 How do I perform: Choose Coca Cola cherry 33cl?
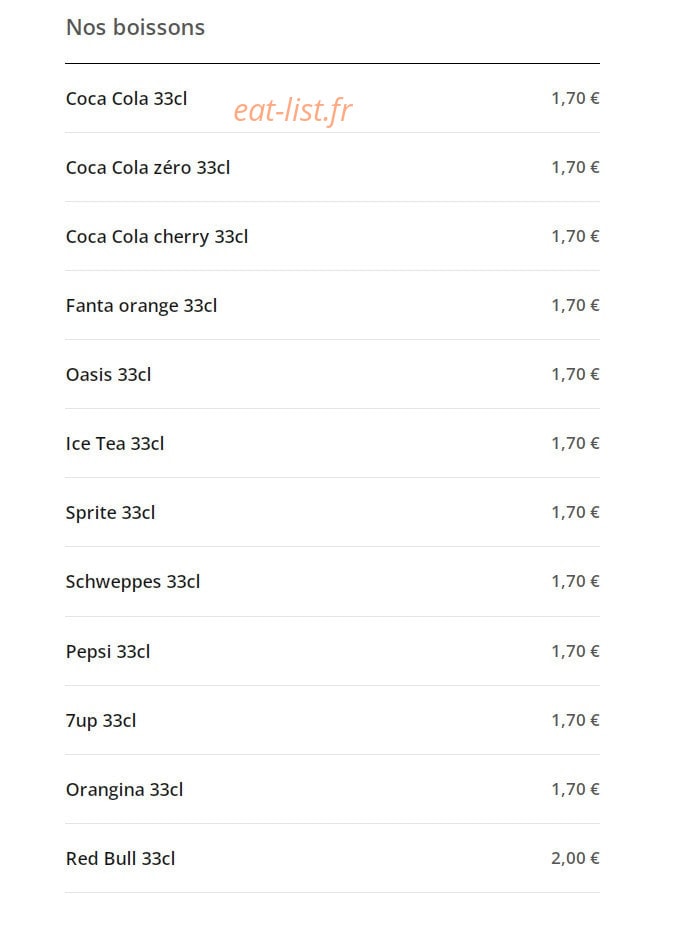(156, 237)
